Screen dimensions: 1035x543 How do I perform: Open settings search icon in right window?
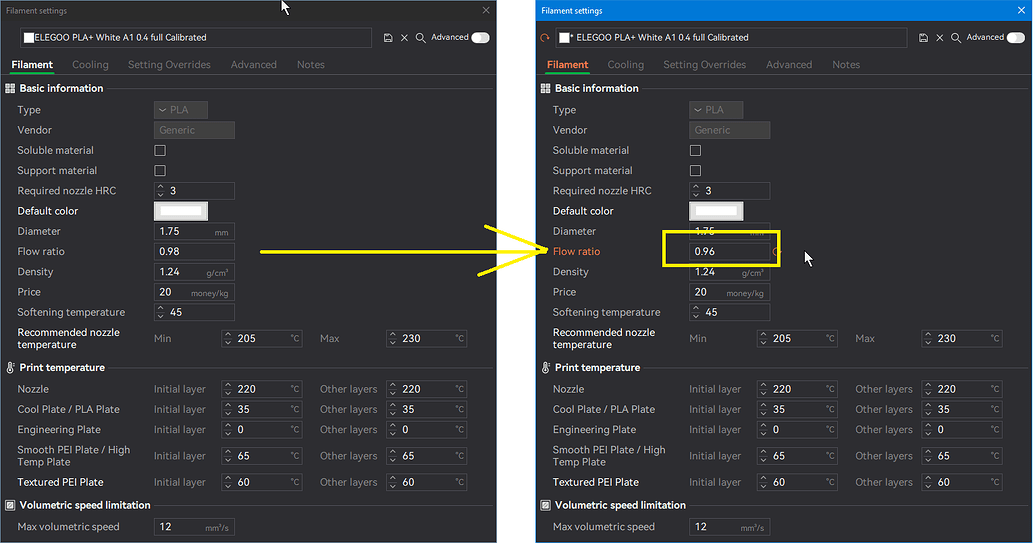[956, 38]
